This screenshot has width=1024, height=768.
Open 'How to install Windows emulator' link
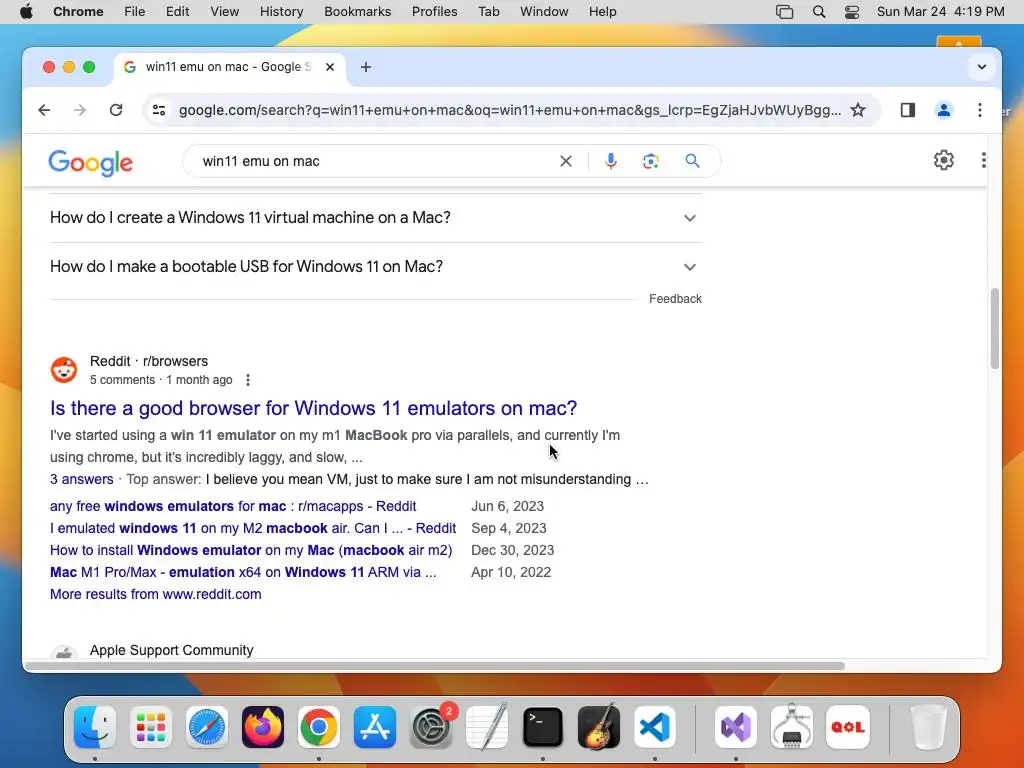(251, 551)
